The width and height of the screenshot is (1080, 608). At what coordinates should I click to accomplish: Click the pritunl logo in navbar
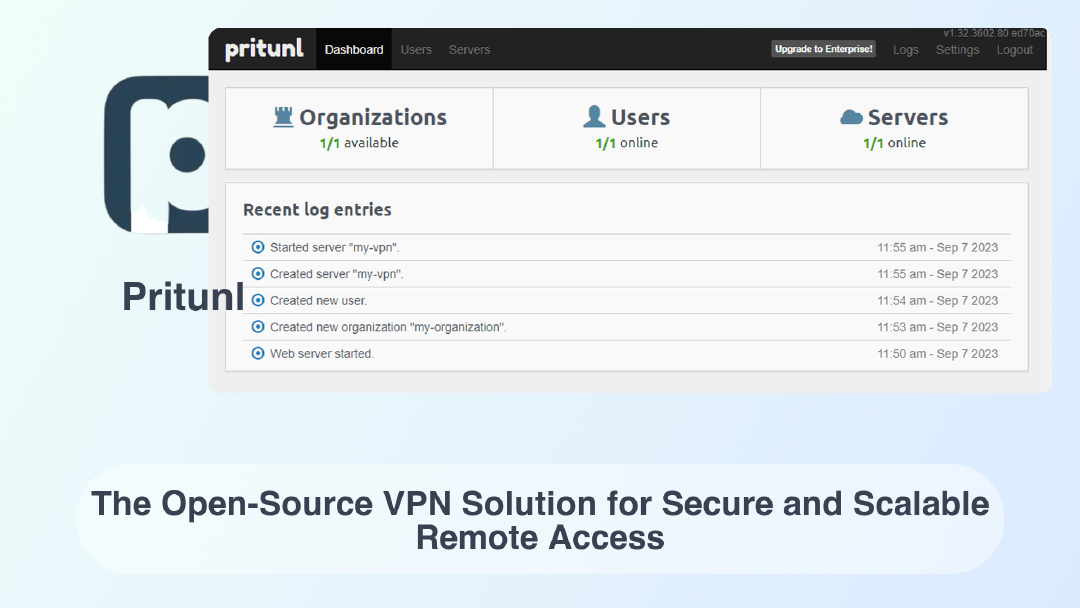264,49
